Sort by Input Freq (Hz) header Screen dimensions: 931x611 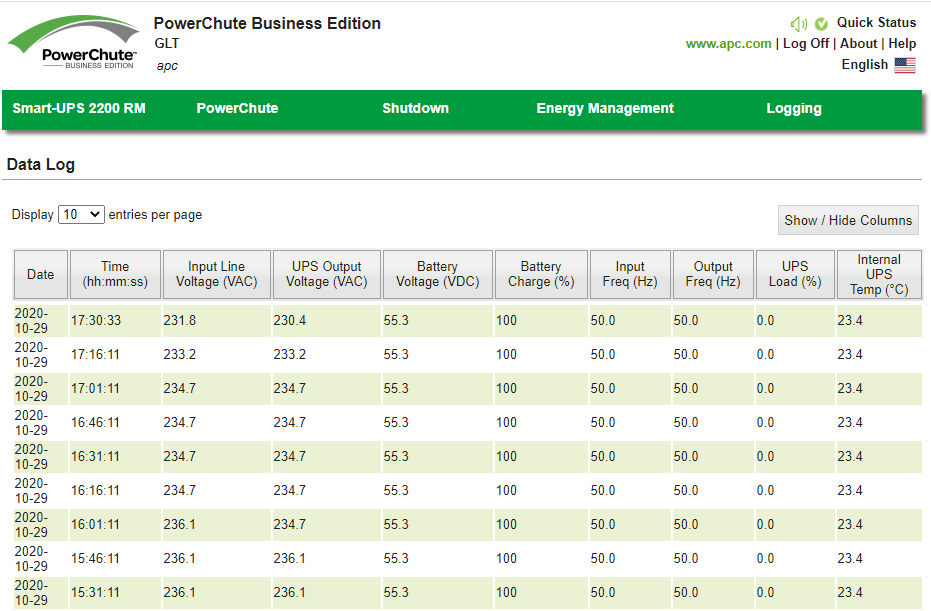click(630, 274)
